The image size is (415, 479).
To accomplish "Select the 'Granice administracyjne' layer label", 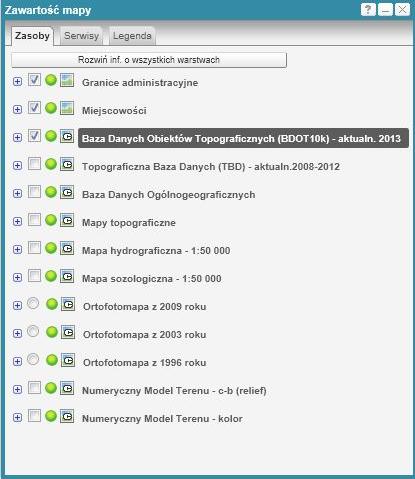I will tap(140, 83).
